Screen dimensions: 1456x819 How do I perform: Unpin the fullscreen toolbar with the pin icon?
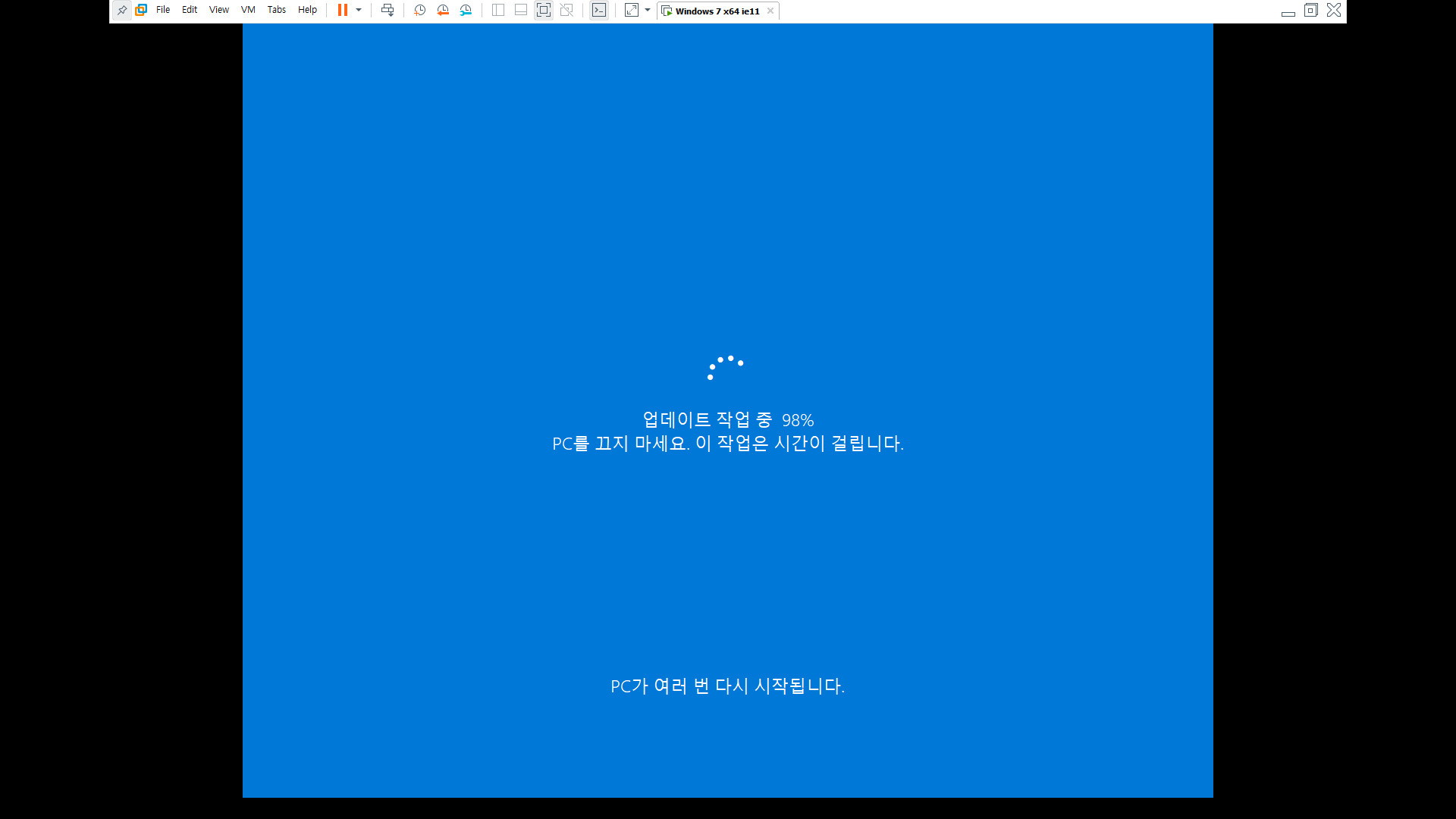(x=122, y=11)
